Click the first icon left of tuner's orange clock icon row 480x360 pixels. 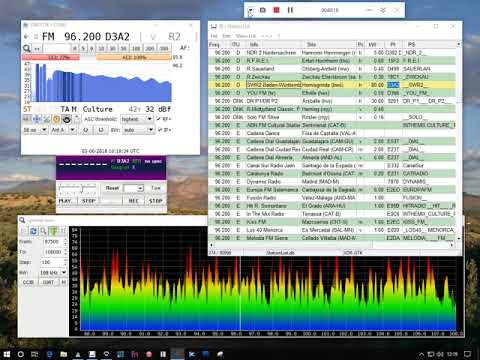(x=27, y=119)
